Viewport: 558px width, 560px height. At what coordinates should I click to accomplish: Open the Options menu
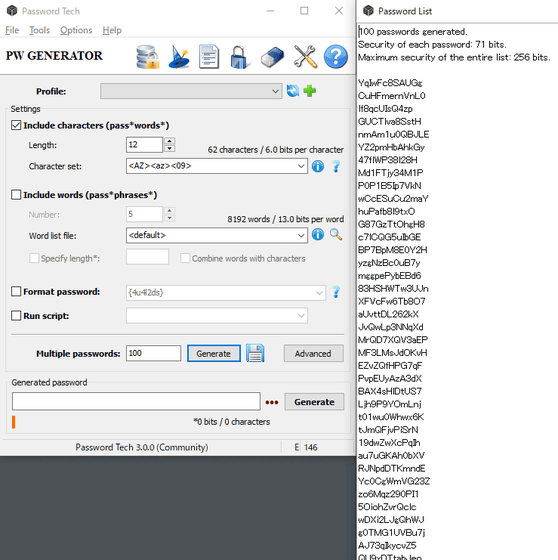[x=76, y=30]
